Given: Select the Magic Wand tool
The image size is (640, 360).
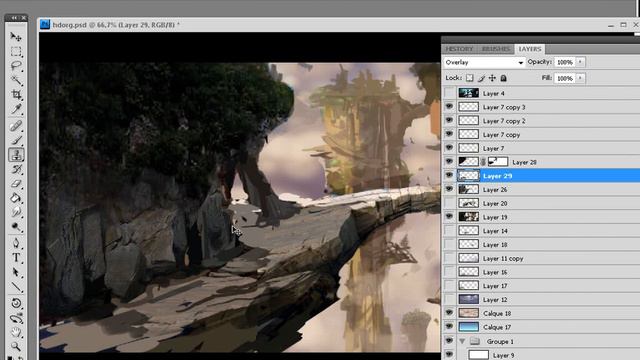Looking at the screenshot, I should pos(16,80).
